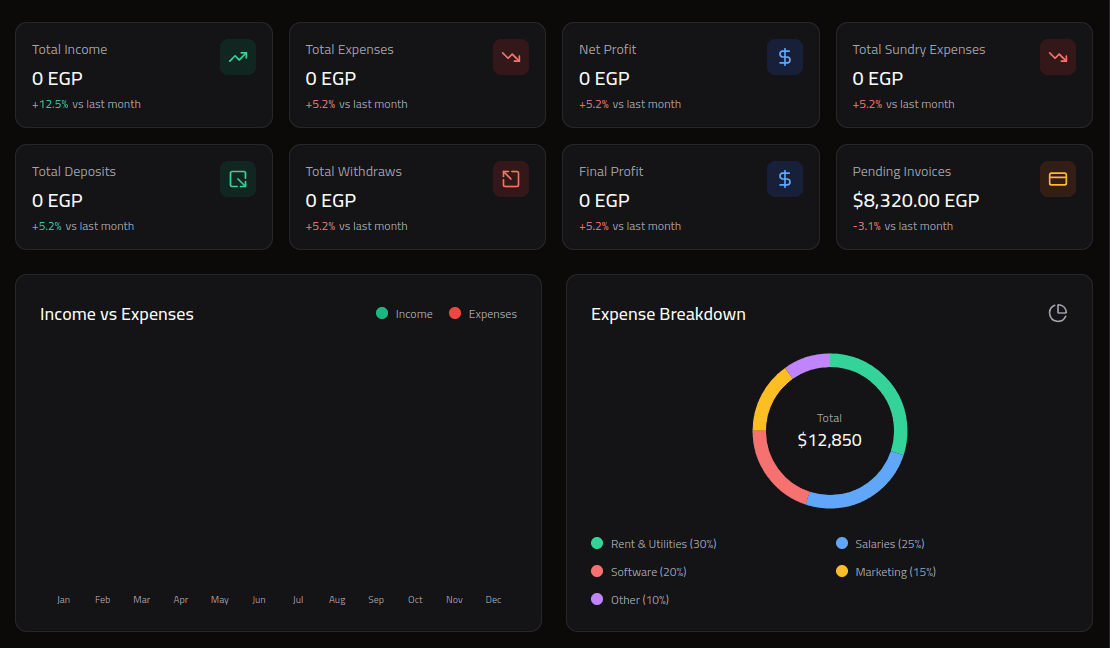Open the Pending Invoices card
The width and height of the screenshot is (1110, 648).
tap(964, 197)
